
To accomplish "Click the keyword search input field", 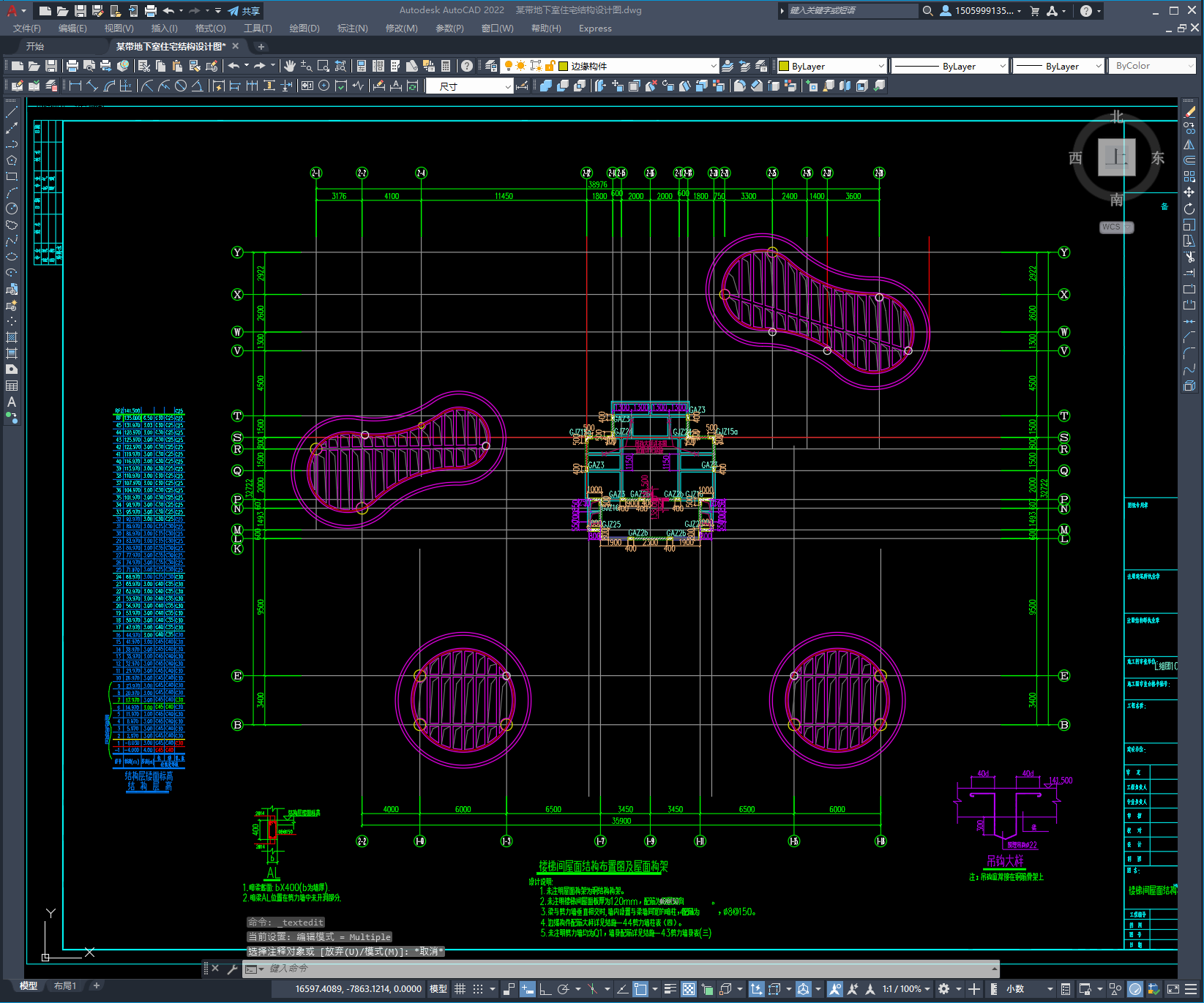I will (851, 11).
